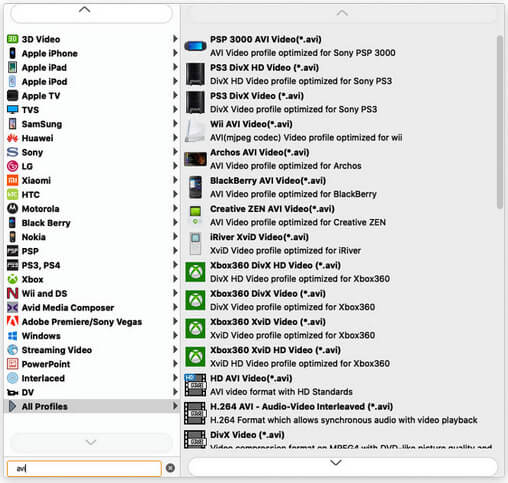Screen dimensions: 508x483
Task: Select PS3 DivX Video (*.avi) profile
Action: coord(339,102)
